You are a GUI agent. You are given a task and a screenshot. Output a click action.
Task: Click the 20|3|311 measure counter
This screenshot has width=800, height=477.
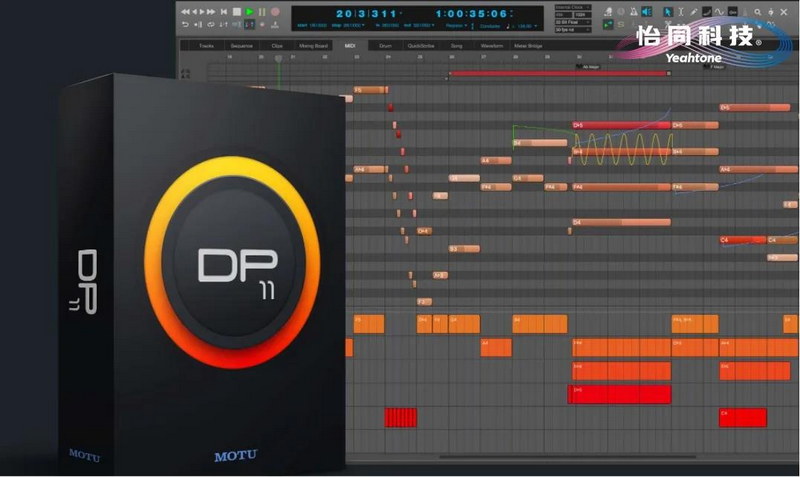click(366, 14)
